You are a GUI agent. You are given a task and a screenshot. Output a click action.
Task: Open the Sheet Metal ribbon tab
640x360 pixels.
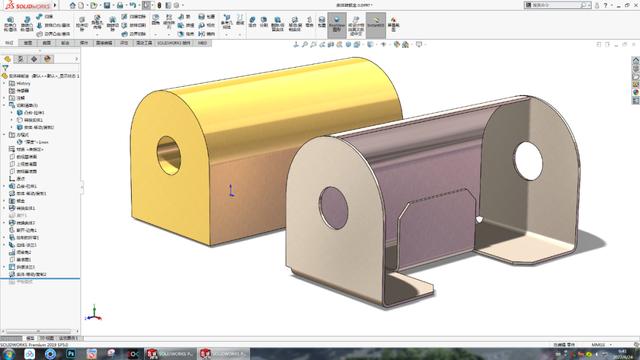coord(65,43)
